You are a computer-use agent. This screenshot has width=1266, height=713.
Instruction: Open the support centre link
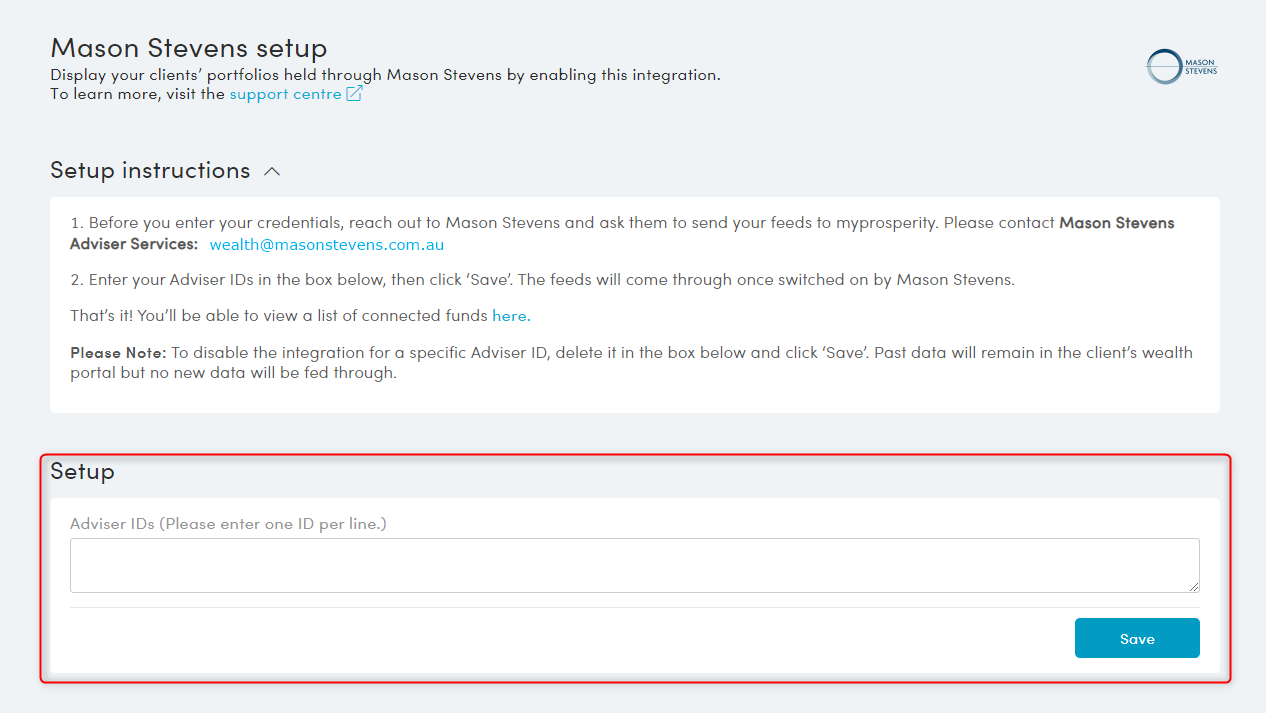[x=285, y=94]
